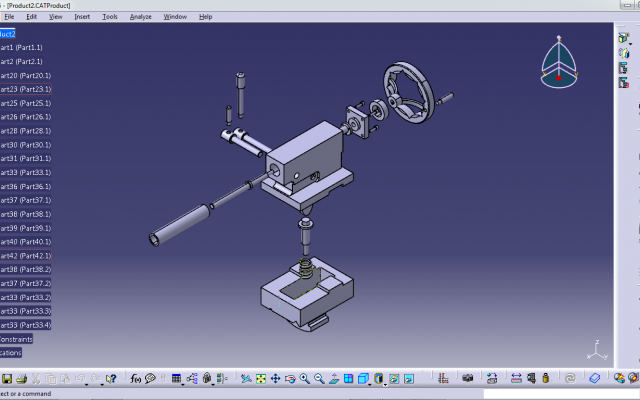Screen dimensions: 640x400
Task: Click the Isometric View cube icon
Action: [363, 378]
